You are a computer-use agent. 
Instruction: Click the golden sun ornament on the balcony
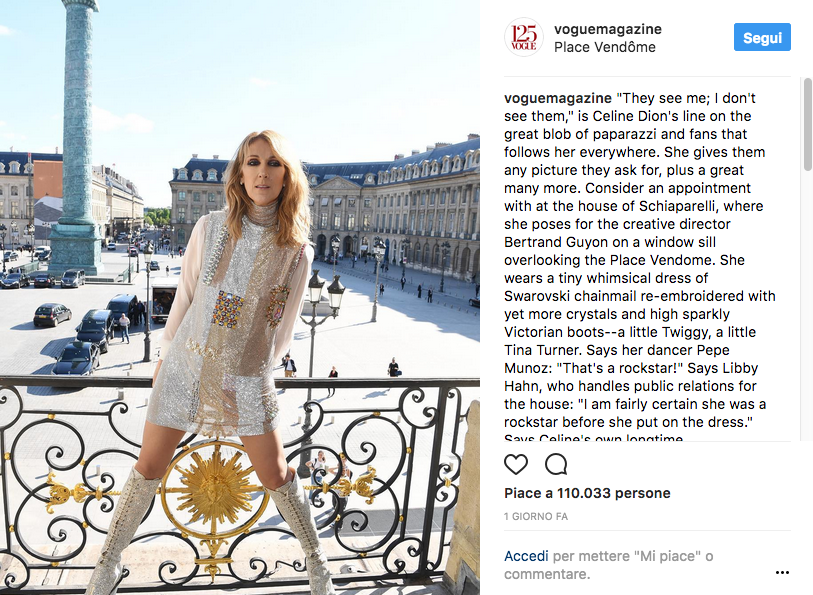(214, 489)
